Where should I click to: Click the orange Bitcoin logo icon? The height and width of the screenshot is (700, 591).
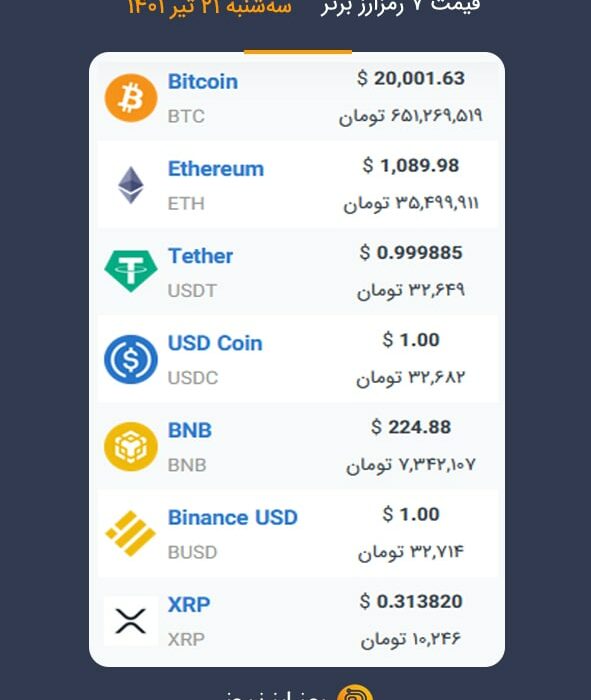(131, 98)
